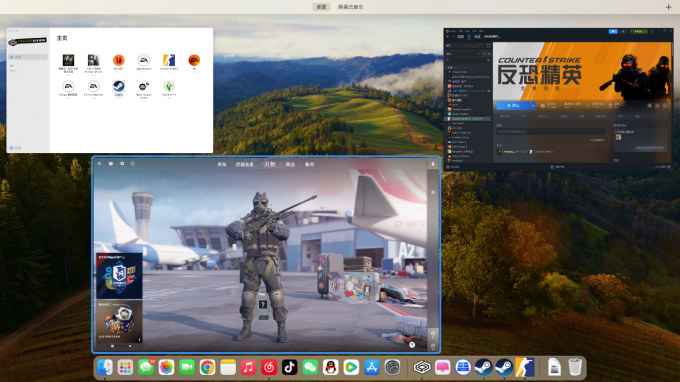Open the stop button's dropdown arrow in Steam

point(533,105)
